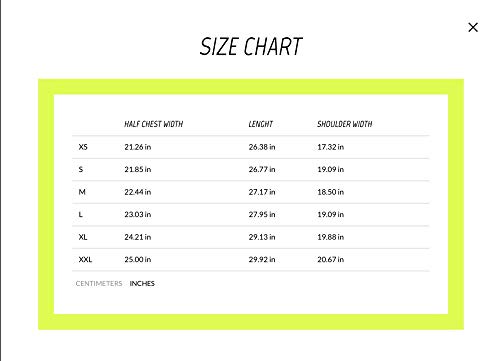The width and height of the screenshot is (500, 361).
Task: Click the 22.44 in chest value
Action: pyautogui.click(x=138, y=192)
